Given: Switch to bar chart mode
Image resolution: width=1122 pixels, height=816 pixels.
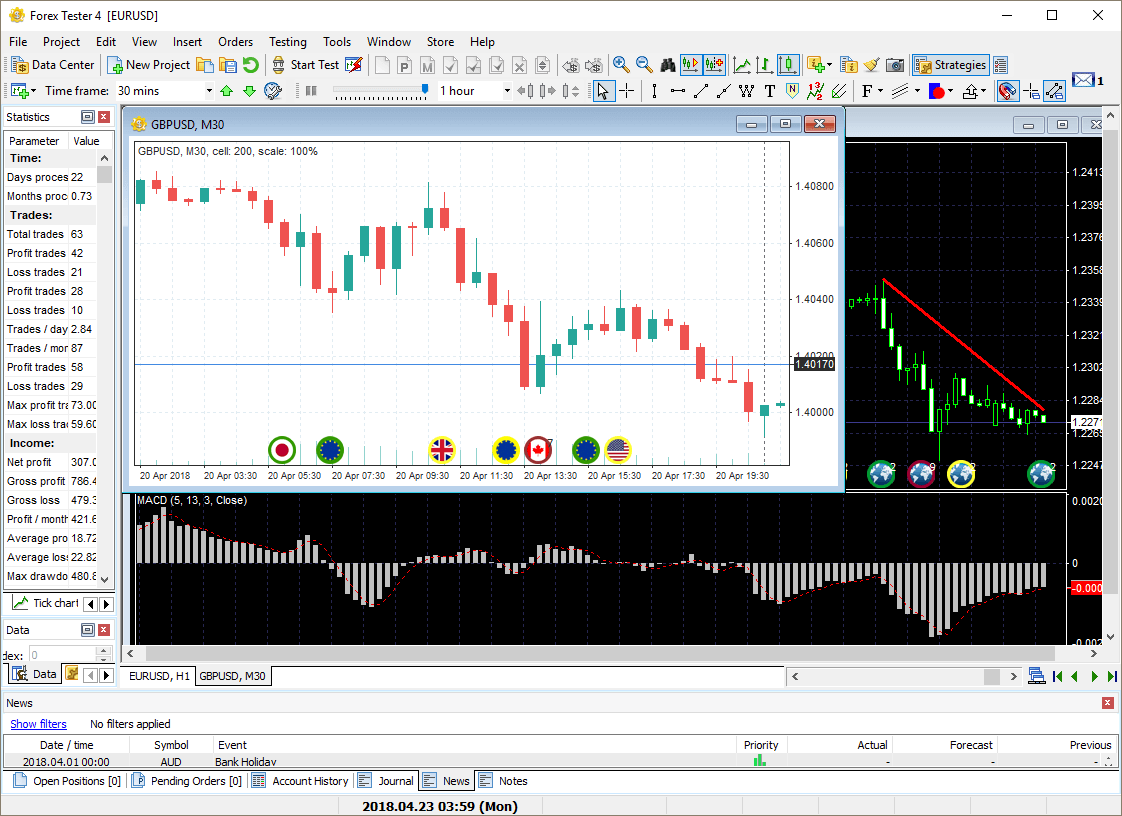Looking at the screenshot, I should [x=765, y=65].
